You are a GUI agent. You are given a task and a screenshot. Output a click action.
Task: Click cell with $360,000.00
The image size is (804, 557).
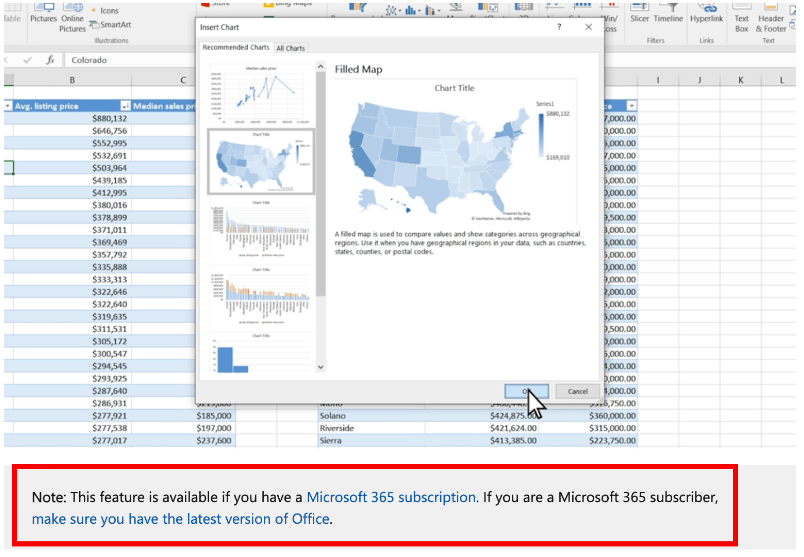click(x=589, y=415)
